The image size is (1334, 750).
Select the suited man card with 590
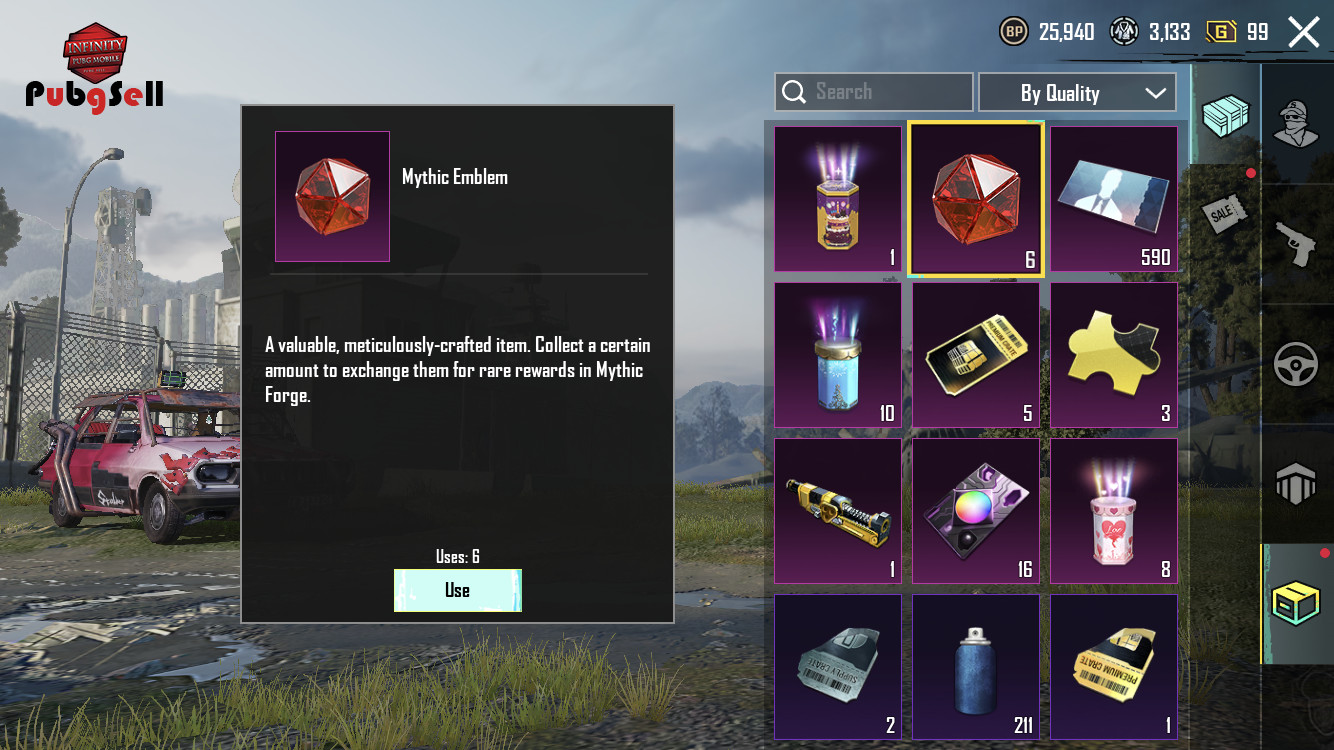(x=1114, y=199)
